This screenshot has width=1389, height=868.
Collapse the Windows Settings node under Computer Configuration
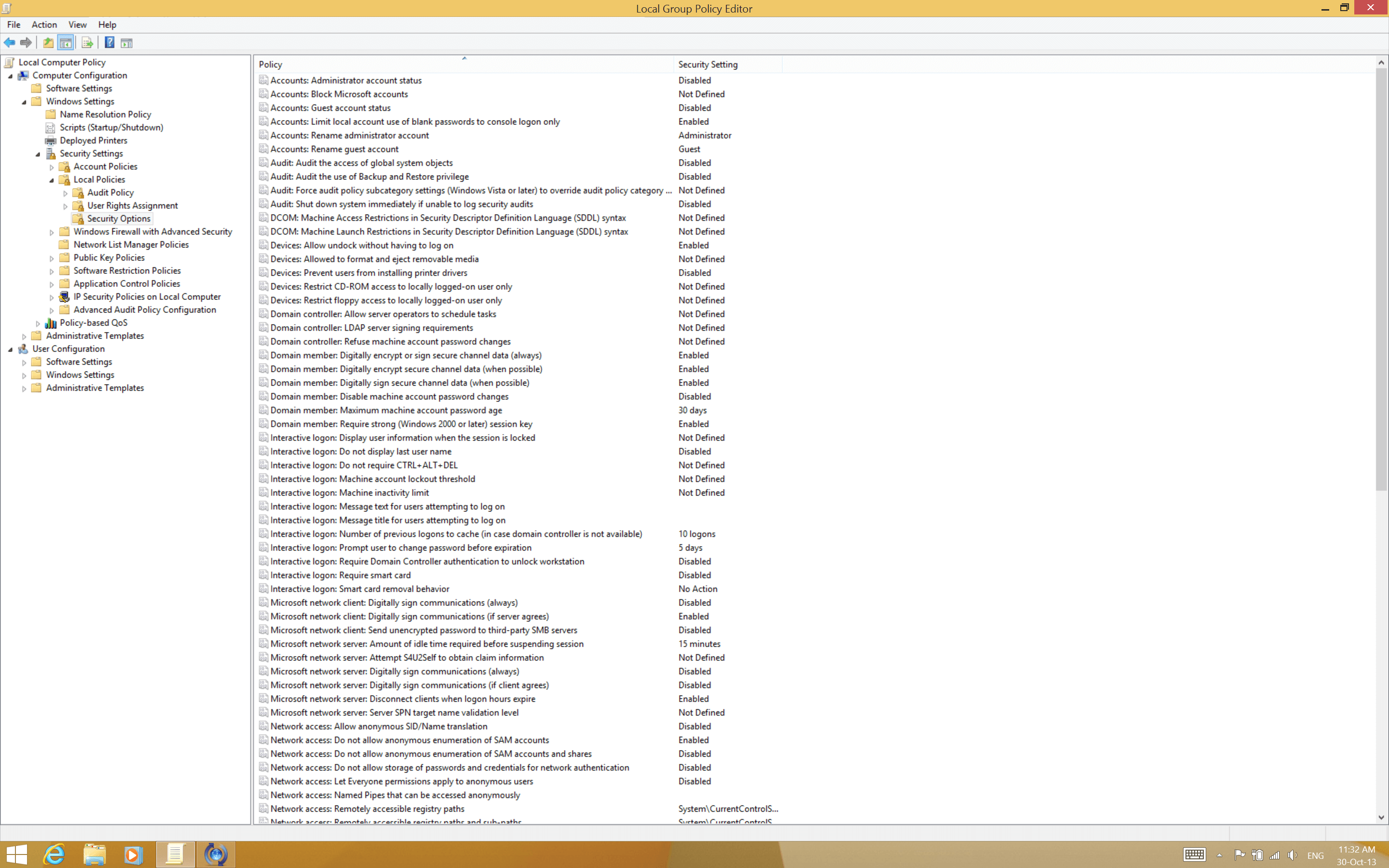24,102
